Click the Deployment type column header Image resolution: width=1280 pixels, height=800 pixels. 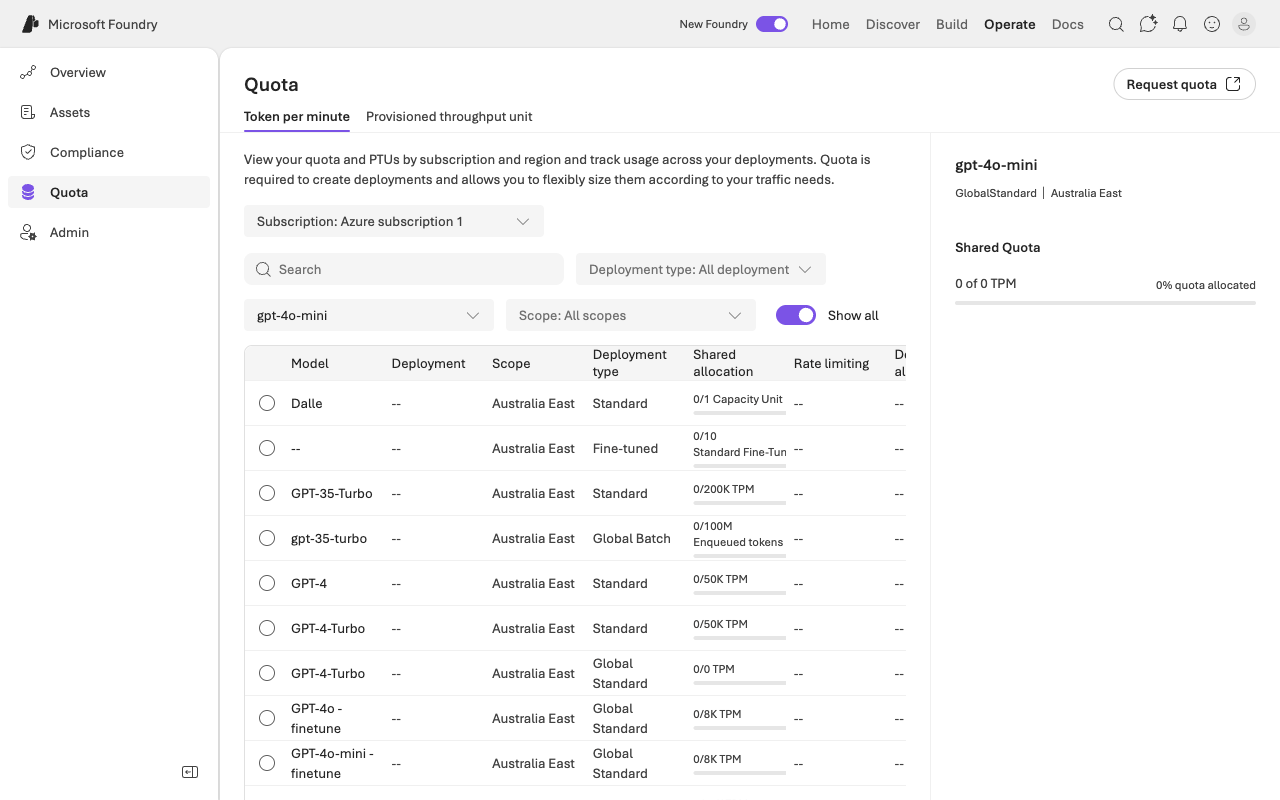[x=630, y=363]
